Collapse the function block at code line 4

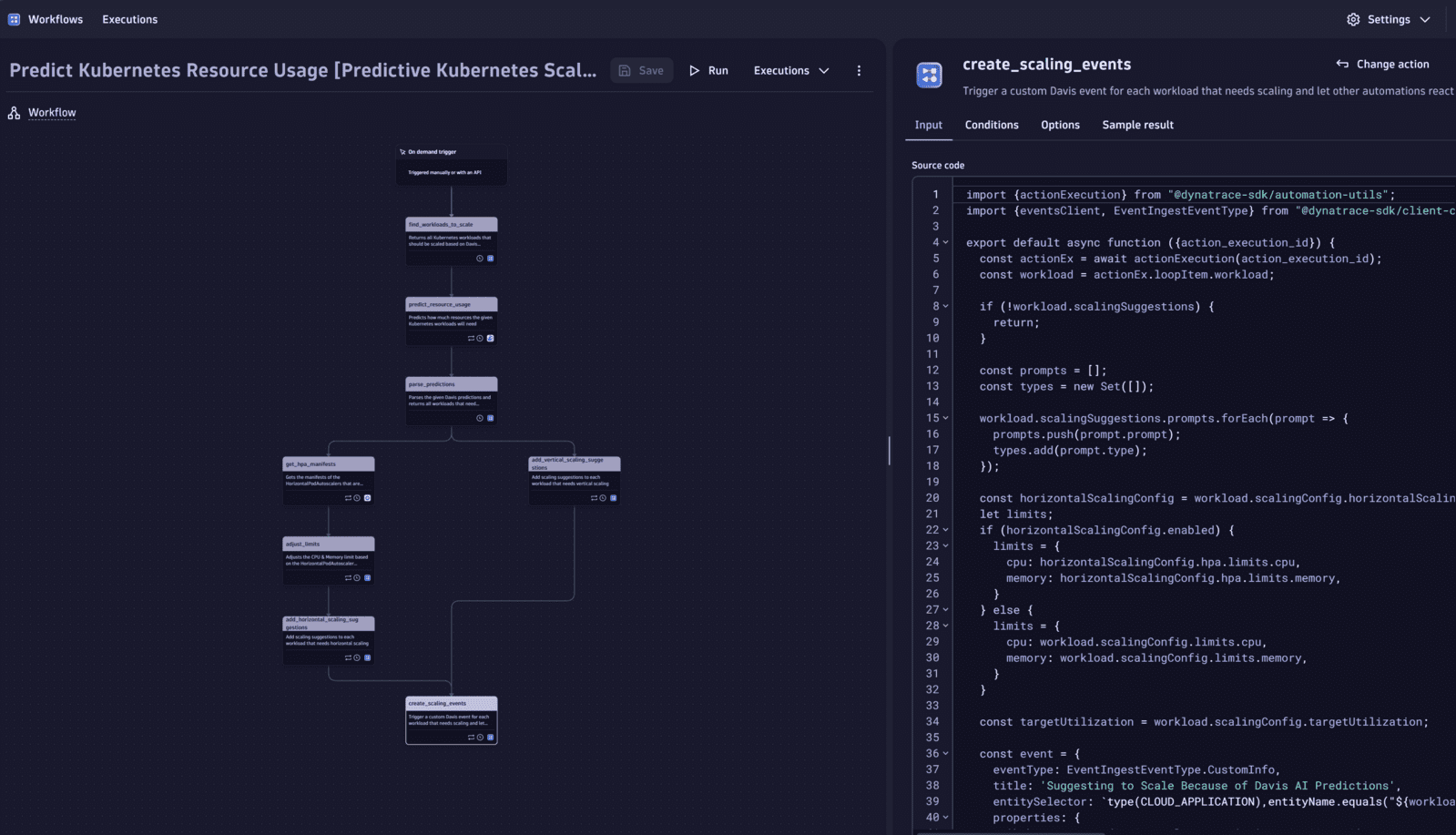pos(945,243)
